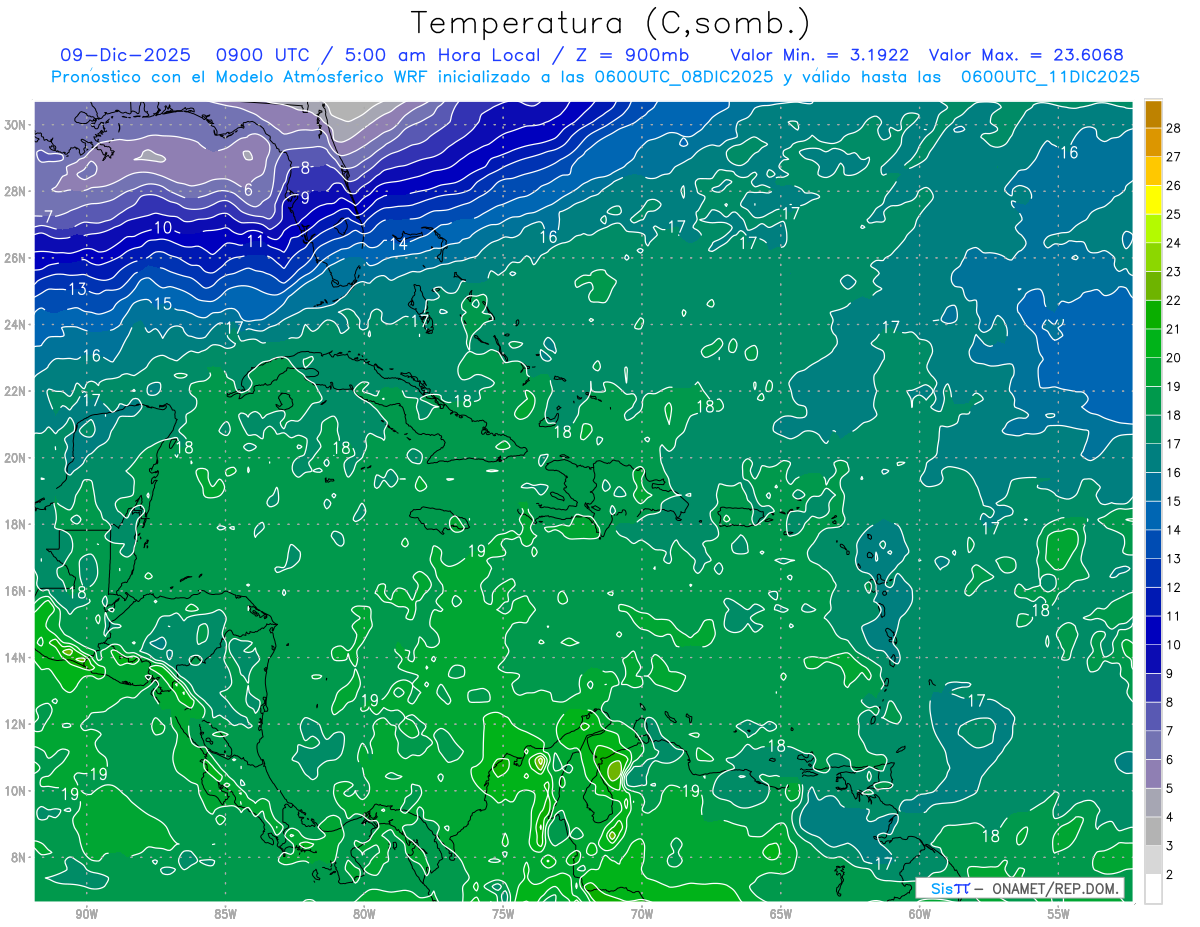Click the 60W longitude axis label

click(x=920, y=914)
